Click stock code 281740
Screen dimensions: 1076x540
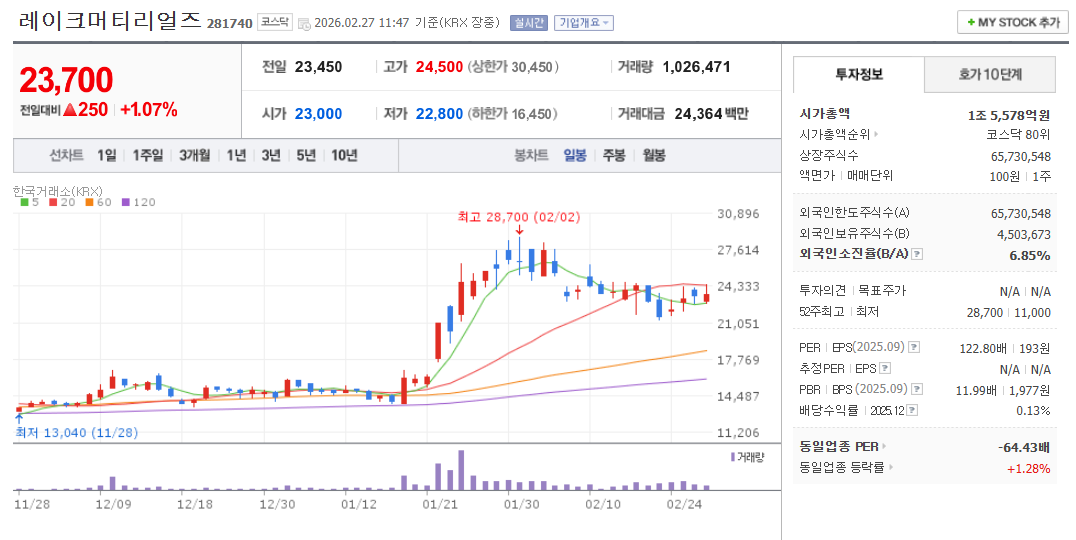pos(230,24)
